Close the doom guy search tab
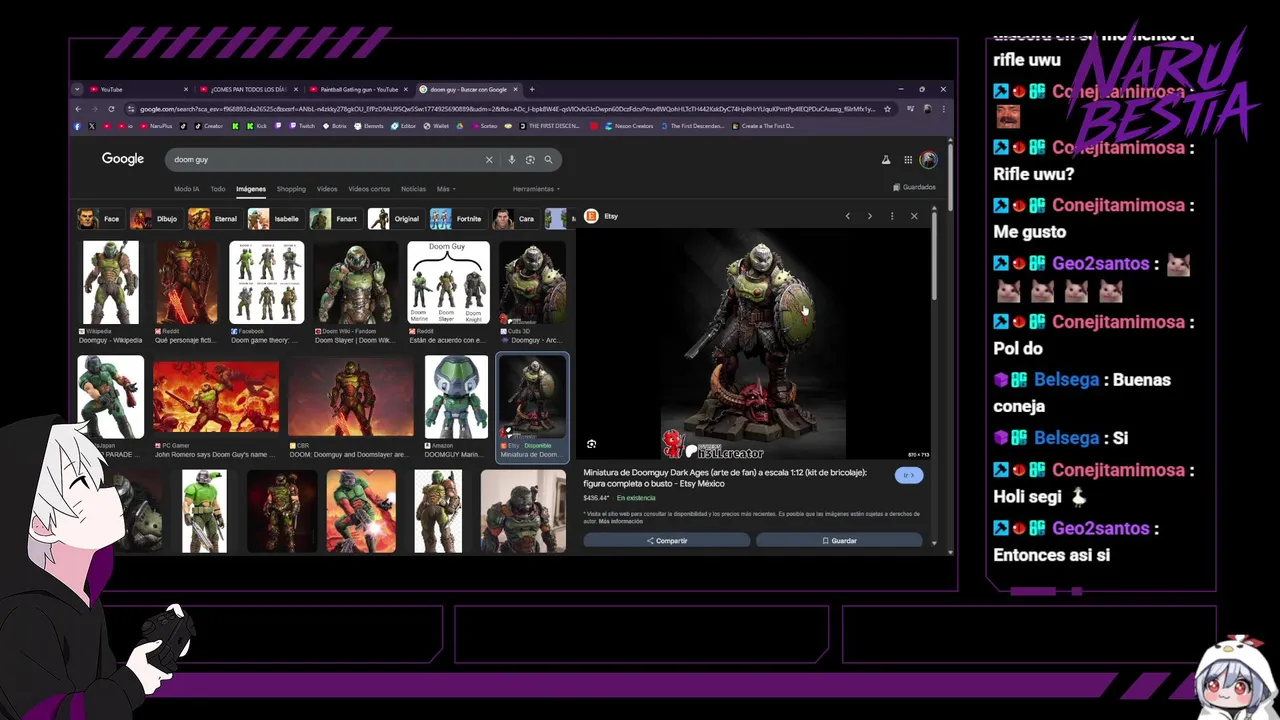1280x720 pixels. tap(515, 89)
